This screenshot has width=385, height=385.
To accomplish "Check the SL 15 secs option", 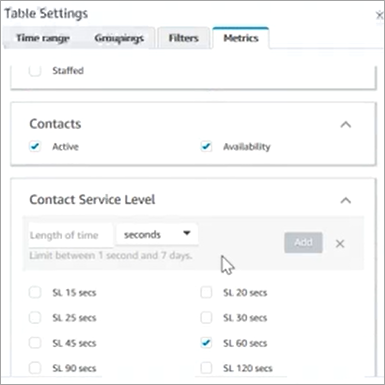I will [x=35, y=292].
